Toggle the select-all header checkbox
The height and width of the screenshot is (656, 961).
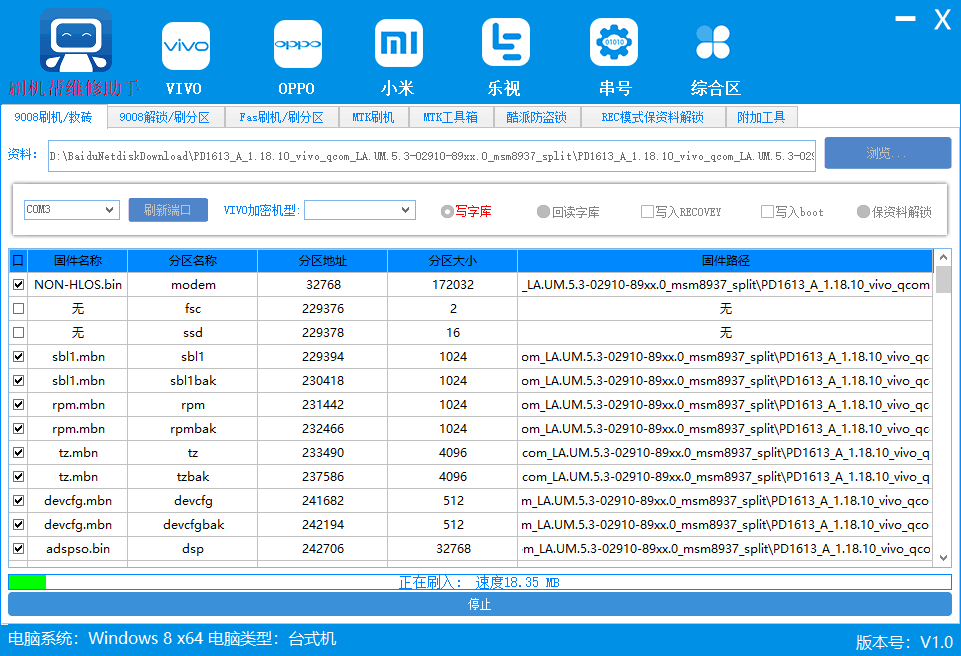18,261
